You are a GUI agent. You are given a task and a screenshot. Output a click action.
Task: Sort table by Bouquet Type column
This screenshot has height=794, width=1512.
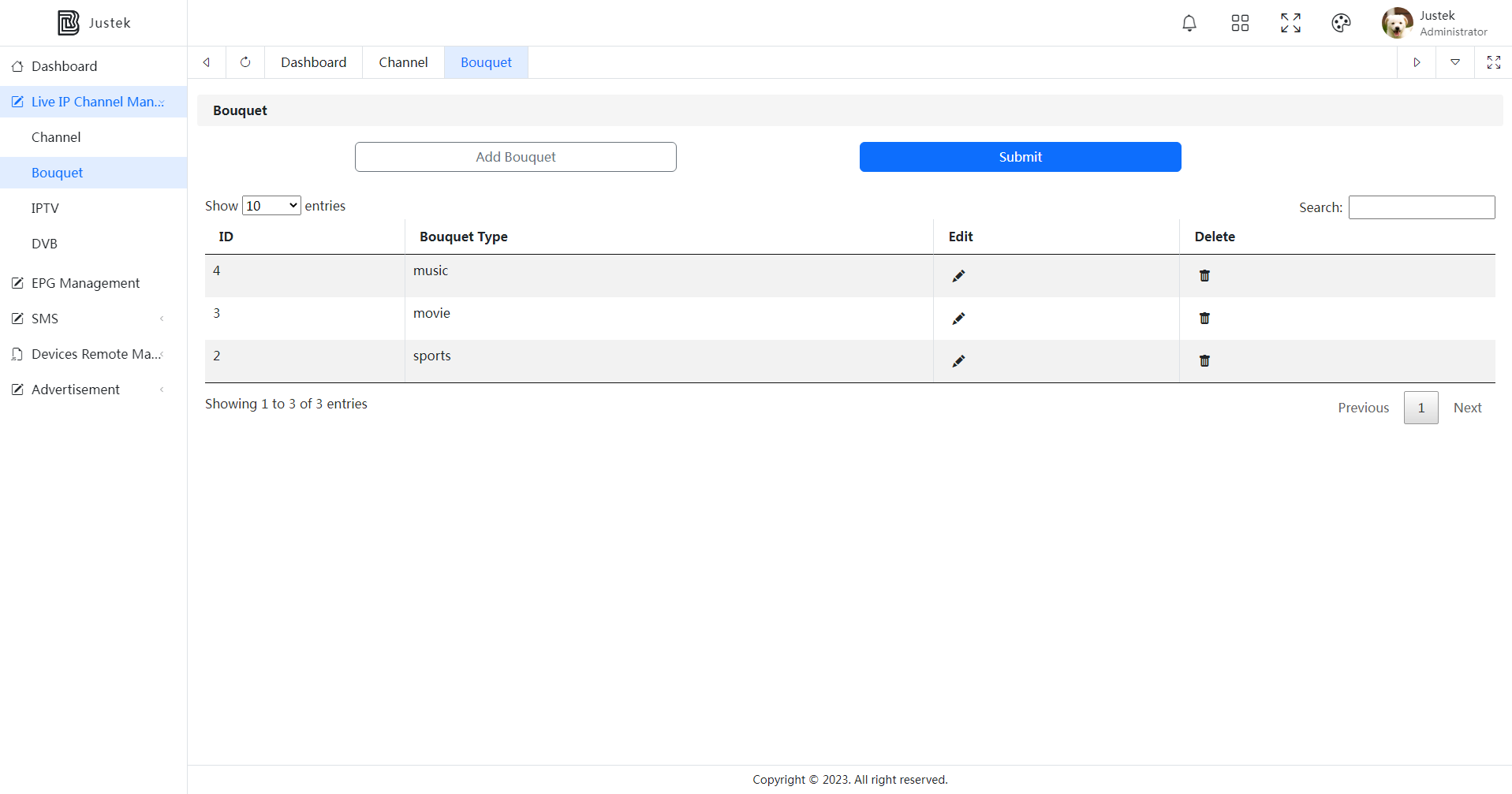point(669,237)
